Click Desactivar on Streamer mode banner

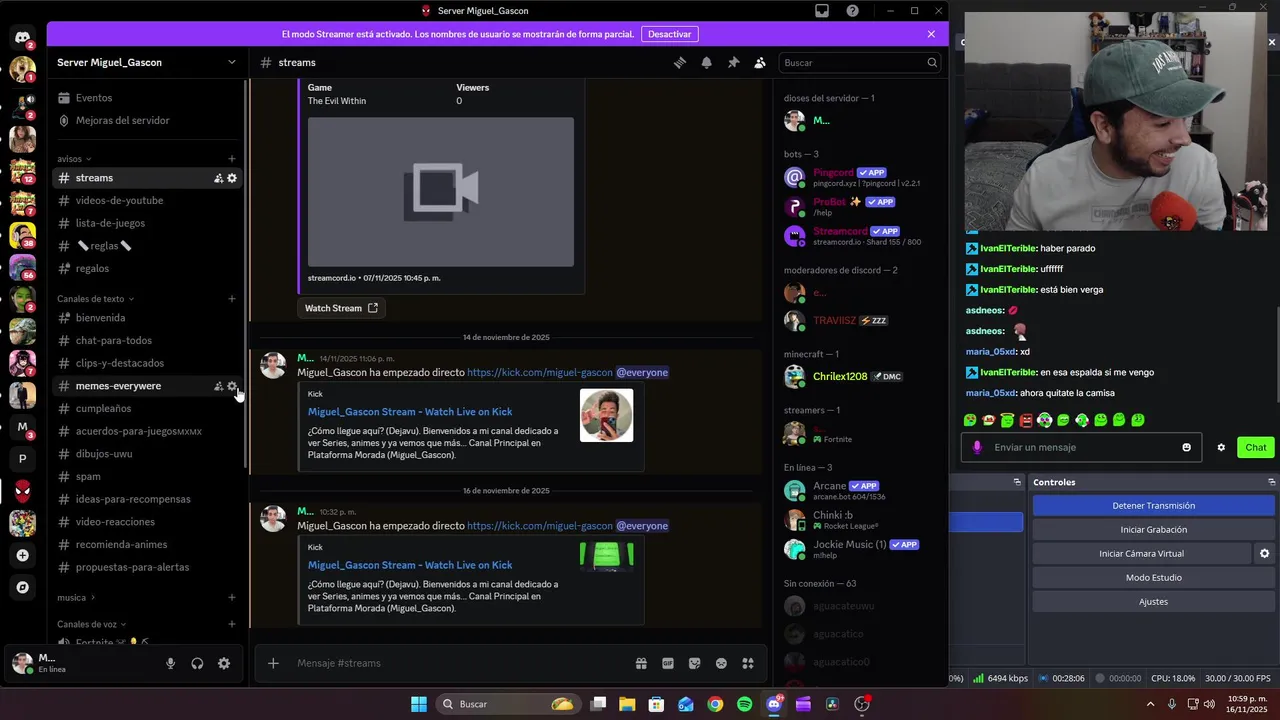[669, 34]
